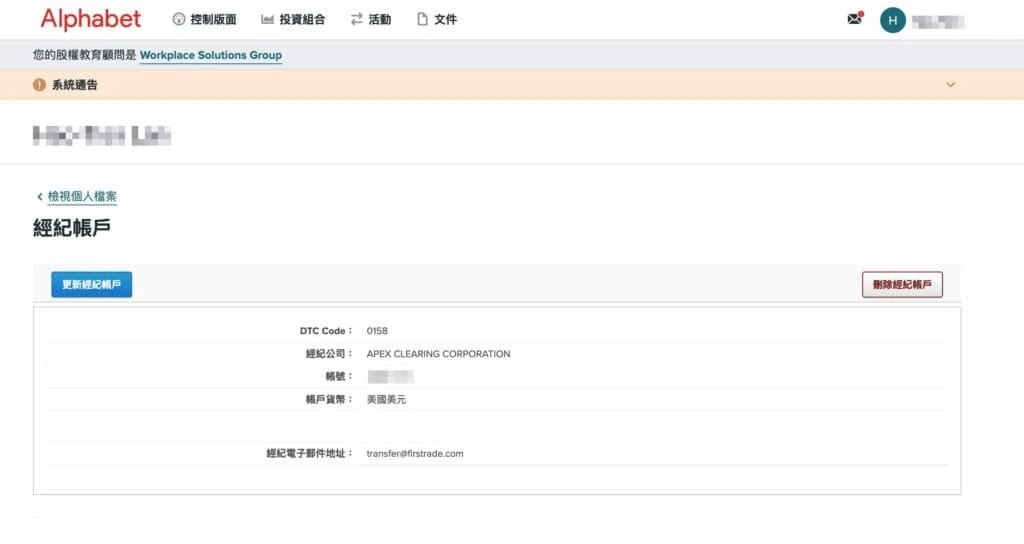Open Workplace Solutions Group link
This screenshot has width=1024, height=544.
(x=211, y=56)
